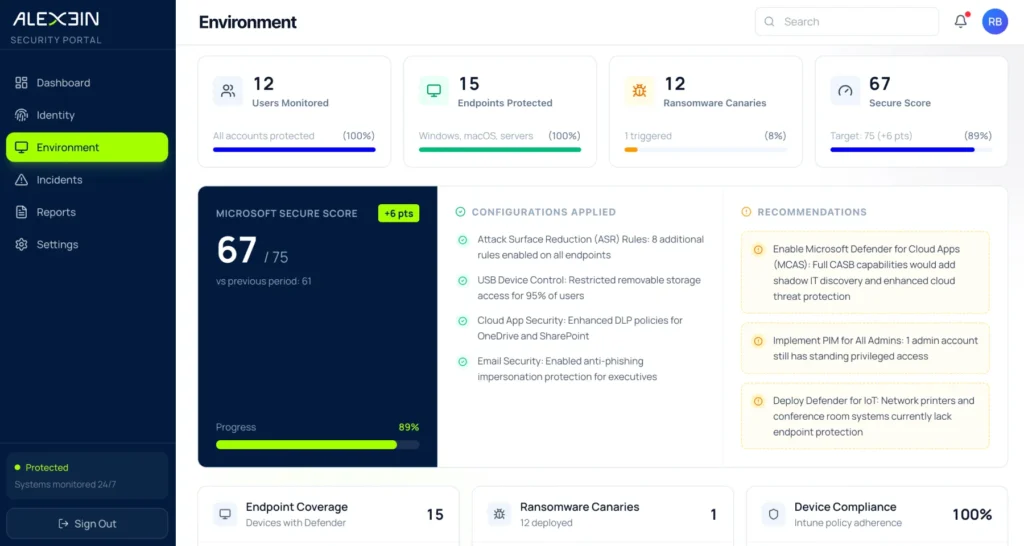
Task: Open Settings from the sidebar
Action: 57,244
